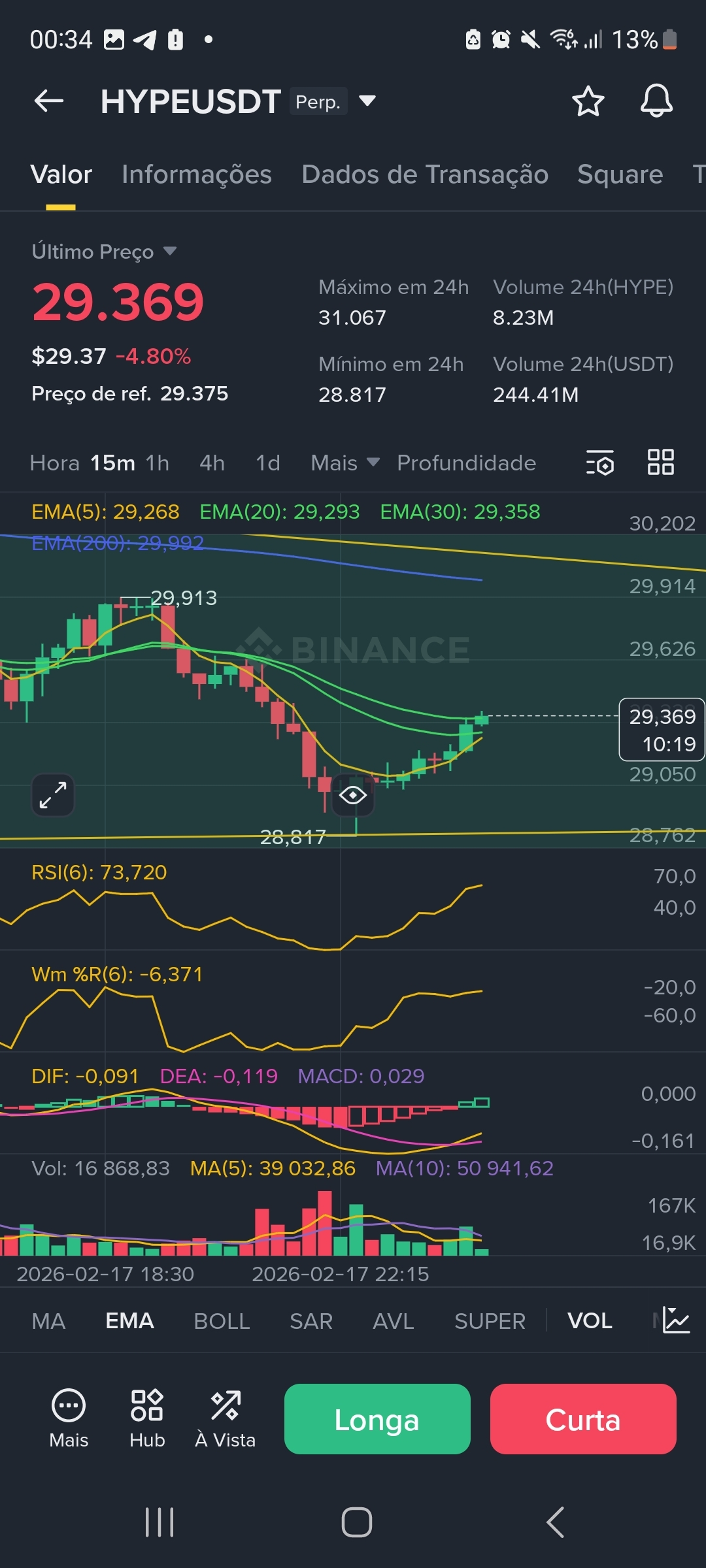Open the Hub shortcut
This screenshot has width=706, height=1568.
click(147, 1418)
